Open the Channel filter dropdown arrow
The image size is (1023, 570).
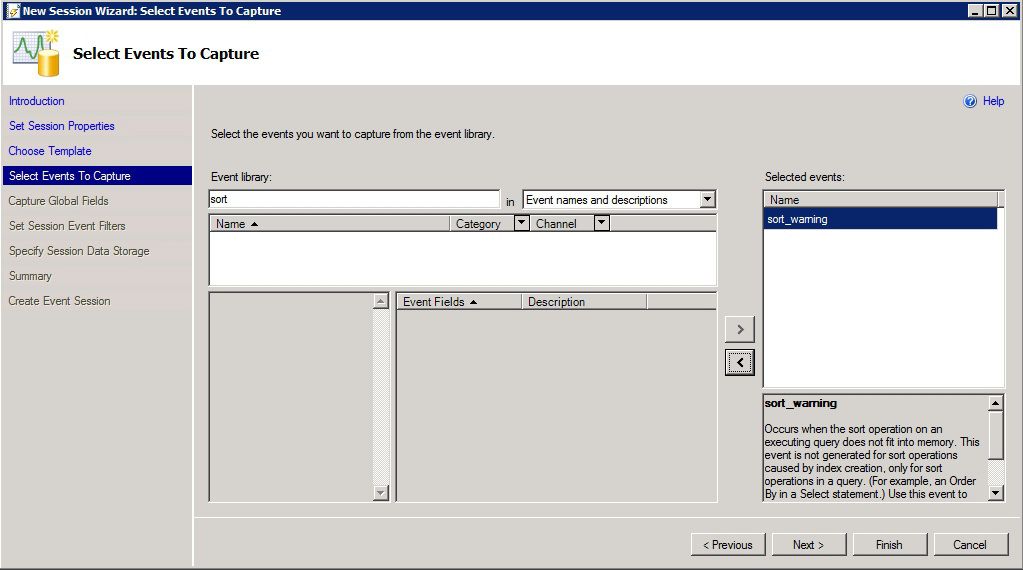click(x=602, y=223)
